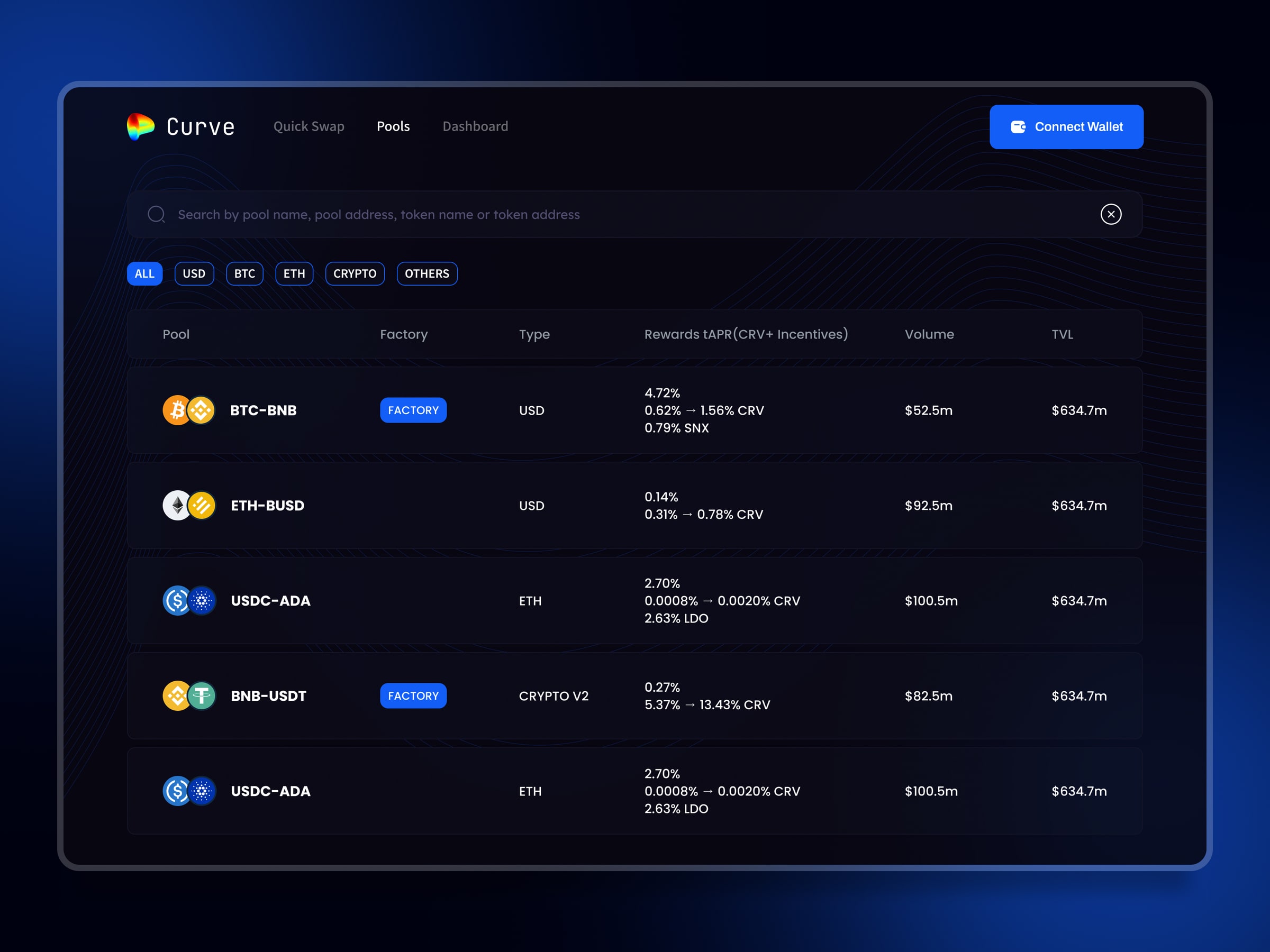This screenshot has width=1270, height=952.
Task: Click into the pool search field
Action: pyautogui.click(x=634, y=215)
